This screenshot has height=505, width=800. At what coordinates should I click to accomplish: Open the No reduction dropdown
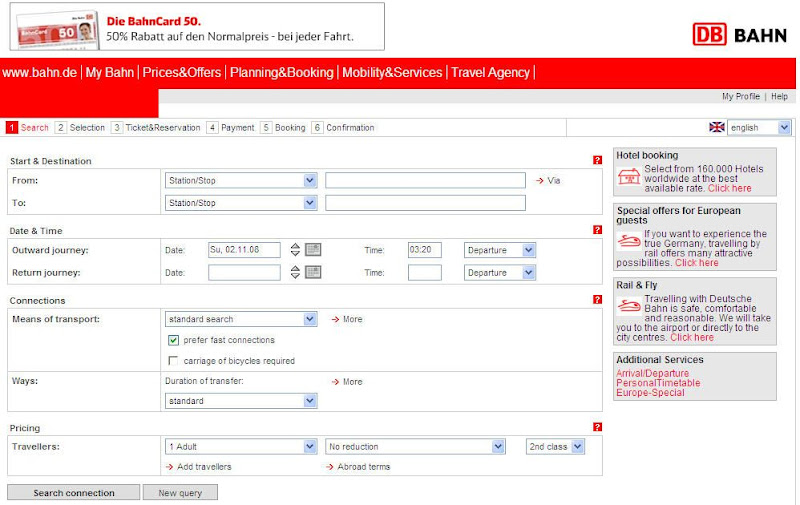click(x=415, y=446)
